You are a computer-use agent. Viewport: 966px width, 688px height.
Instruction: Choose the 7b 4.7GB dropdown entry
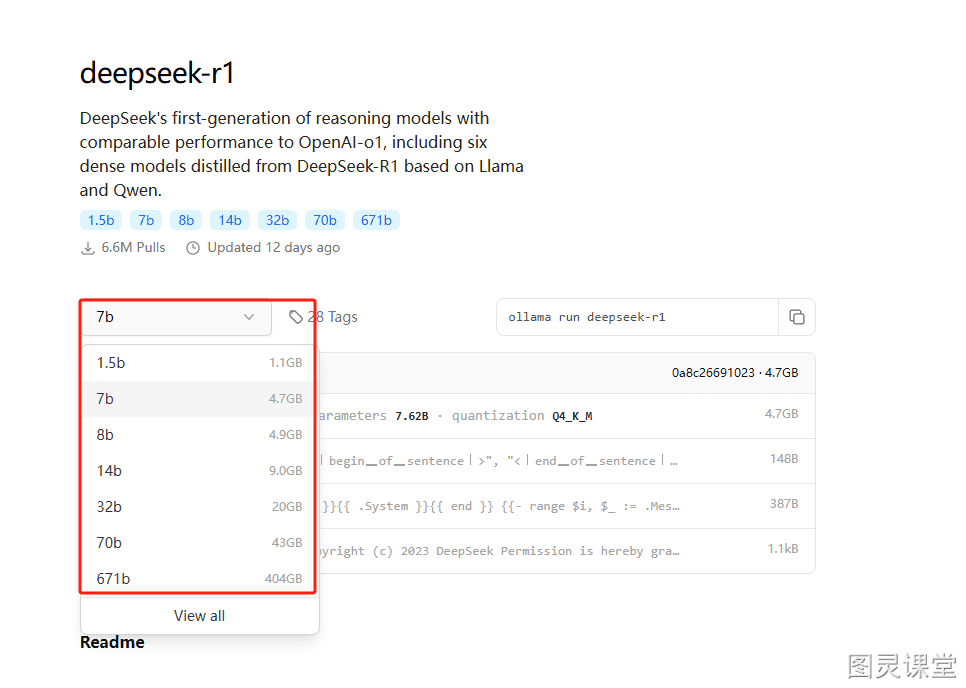(x=200, y=399)
